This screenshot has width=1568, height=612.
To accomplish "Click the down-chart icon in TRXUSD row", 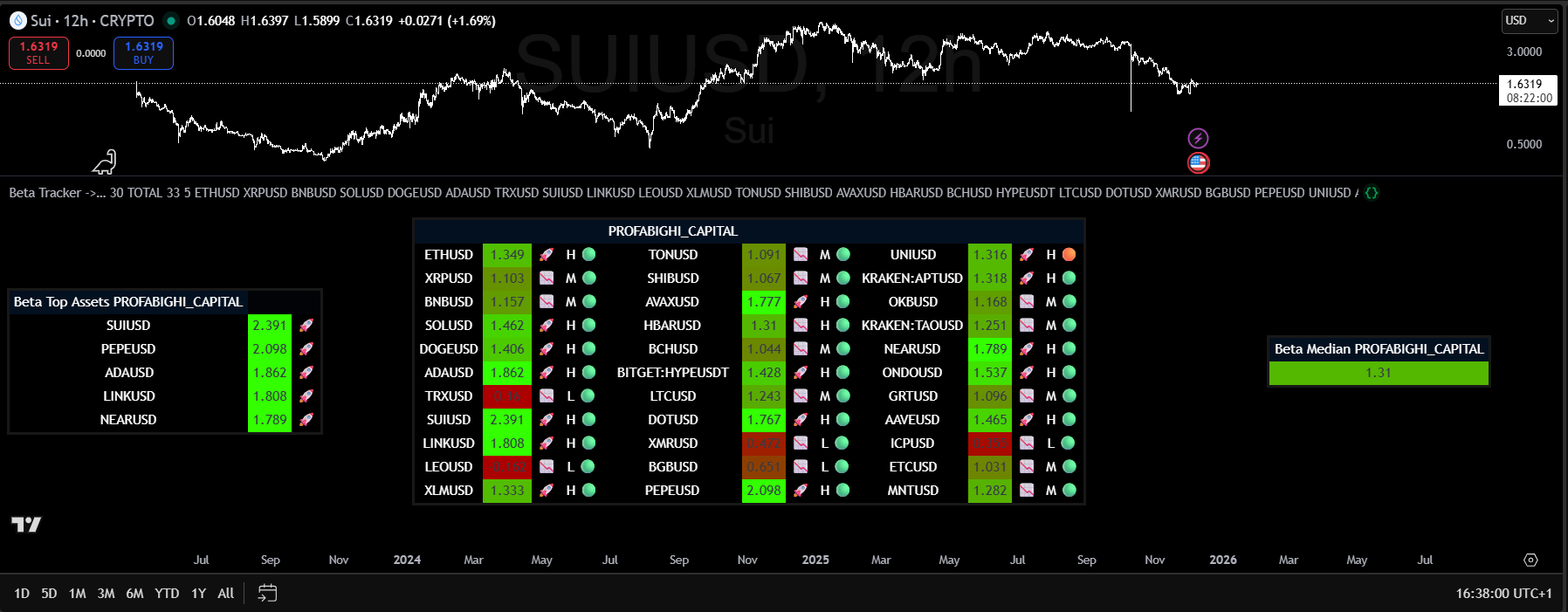I will pos(547,396).
